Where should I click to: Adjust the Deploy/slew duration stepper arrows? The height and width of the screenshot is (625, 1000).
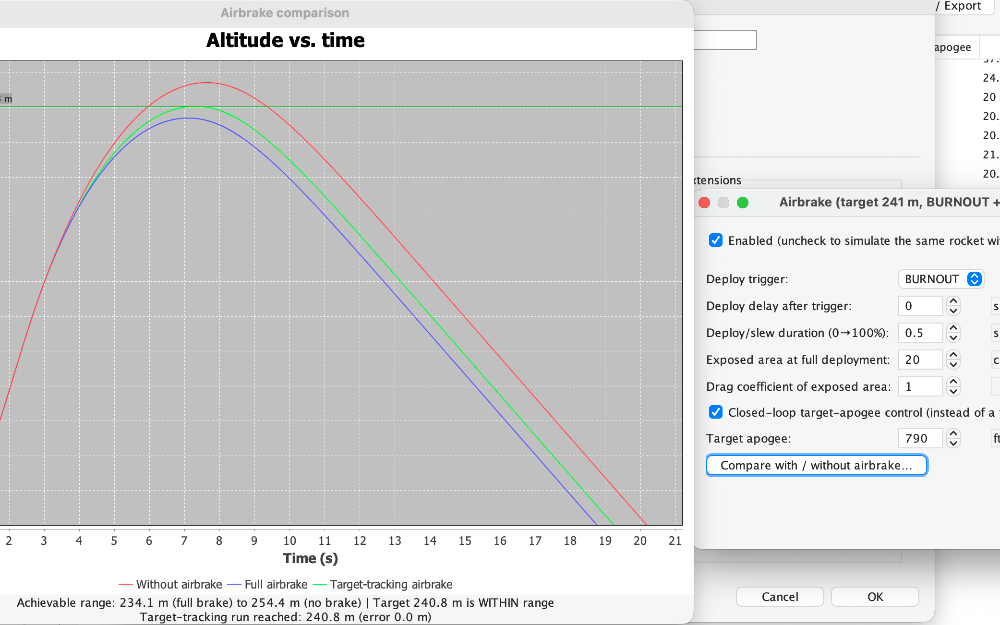pos(953,333)
